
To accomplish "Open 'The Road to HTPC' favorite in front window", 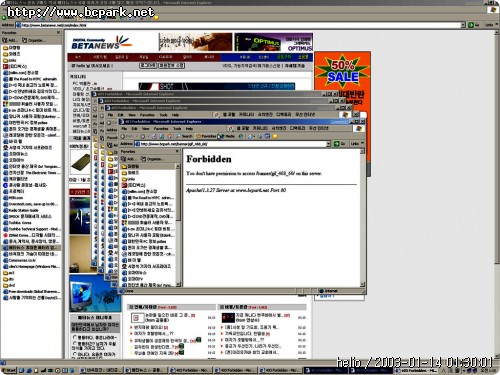I will [148, 198].
